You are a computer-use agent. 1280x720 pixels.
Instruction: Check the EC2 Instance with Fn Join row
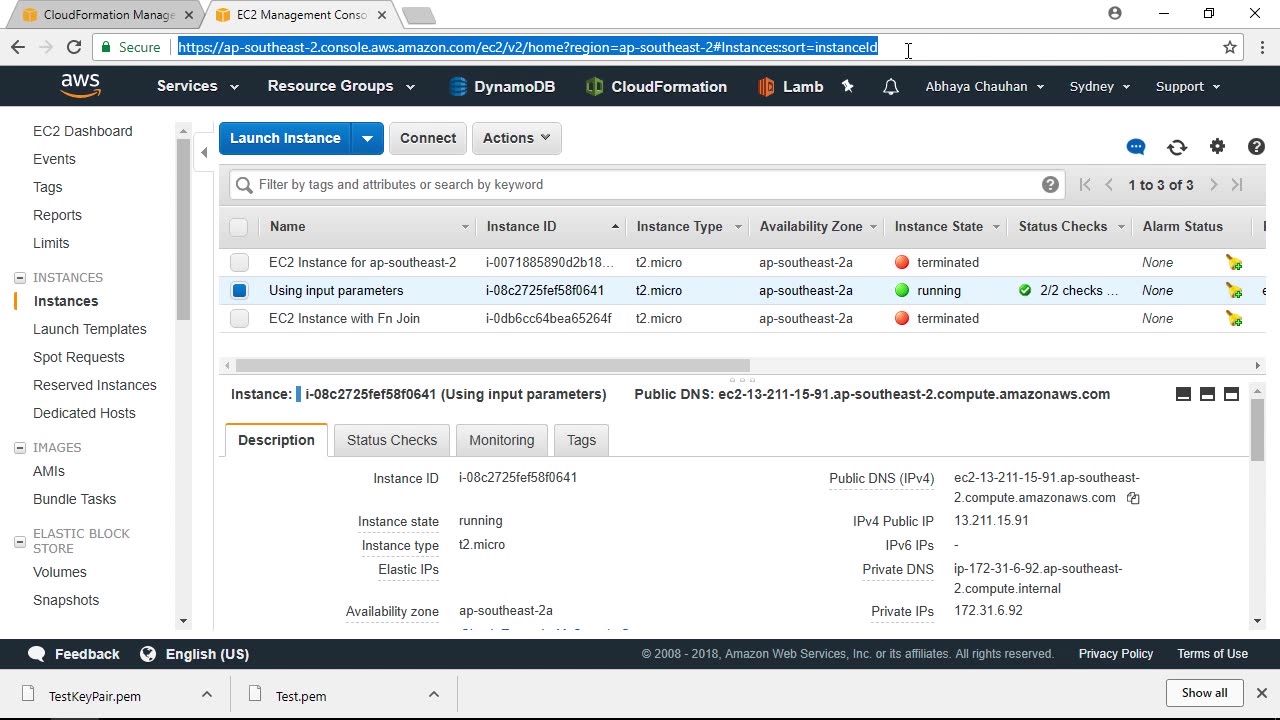tap(239, 319)
